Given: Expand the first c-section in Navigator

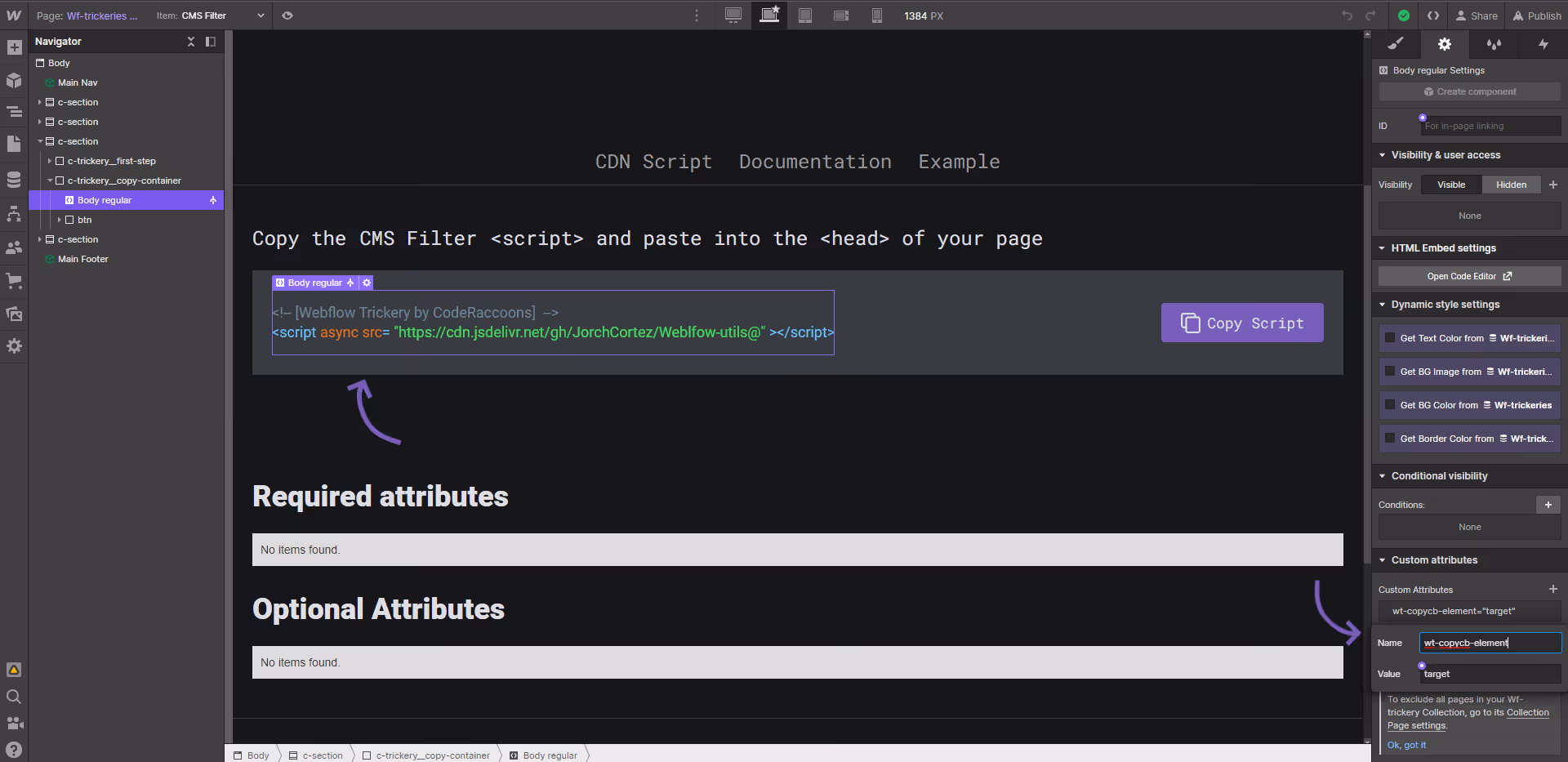Looking at the screenshot, I should 39,102.
